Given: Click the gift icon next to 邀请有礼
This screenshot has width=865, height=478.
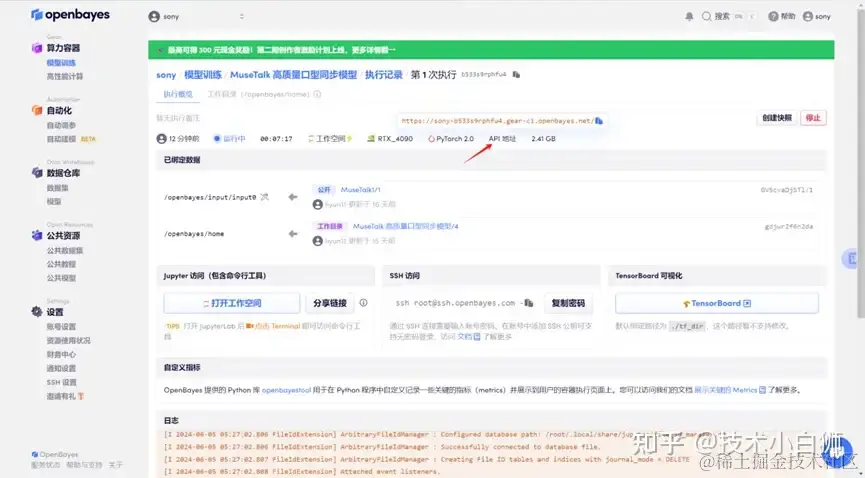Looking at the screenshot, I should coord(81,396).
